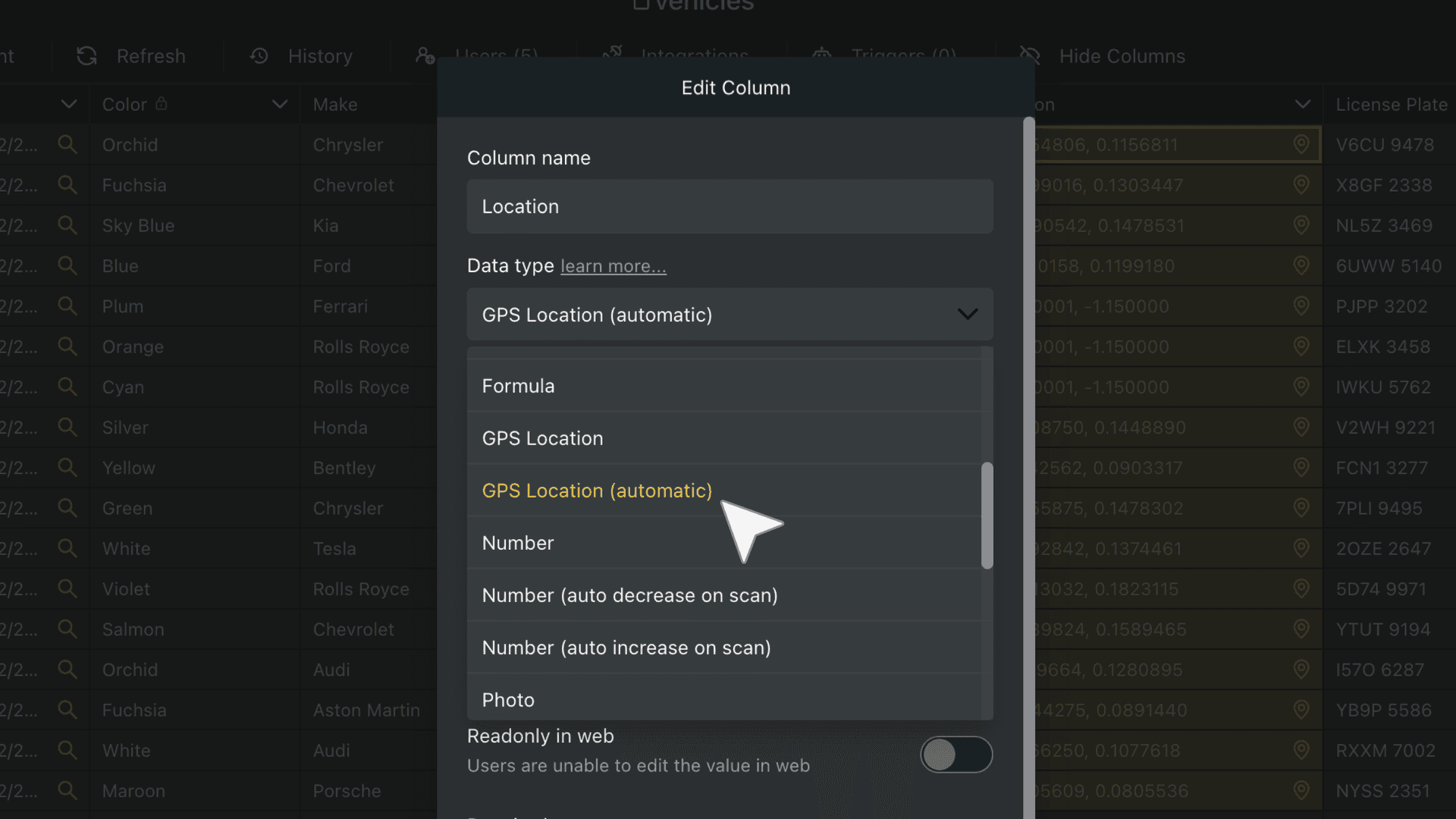Click the map pin beside license plate V6CU 9478
This screenshot has width=1456, height=819.
(1300, 144)
